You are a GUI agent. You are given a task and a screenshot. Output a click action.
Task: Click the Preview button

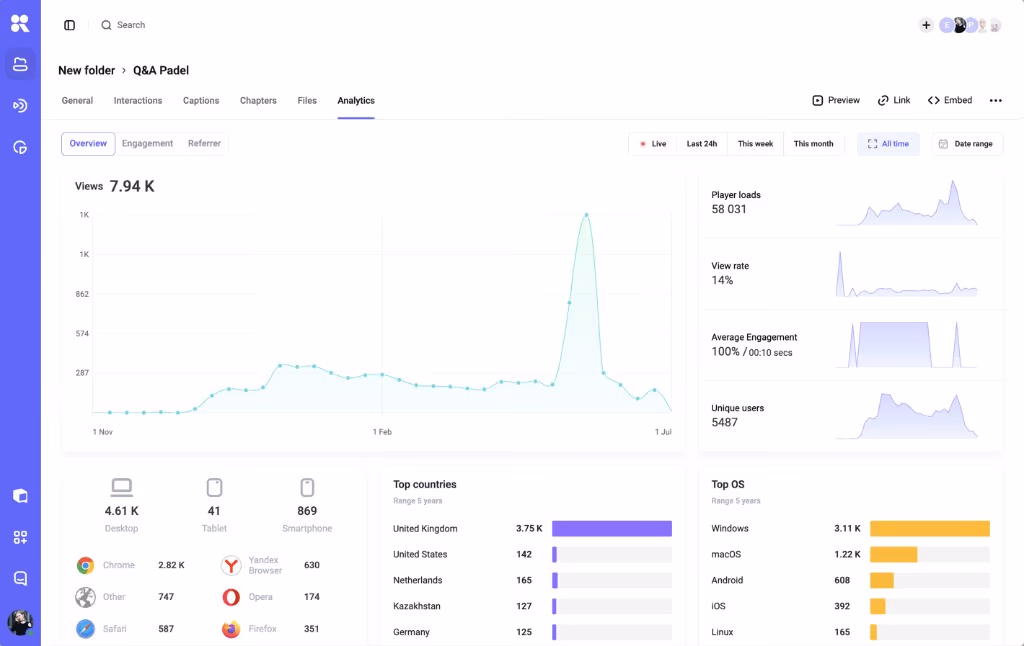coord(836,100)
